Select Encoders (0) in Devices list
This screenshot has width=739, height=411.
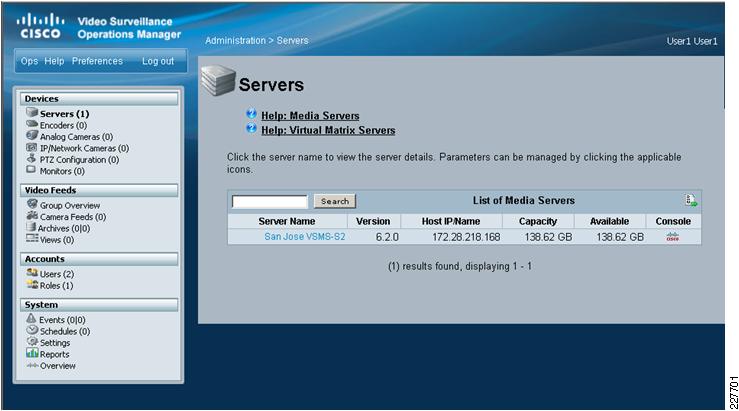click(x=63, y=125)
